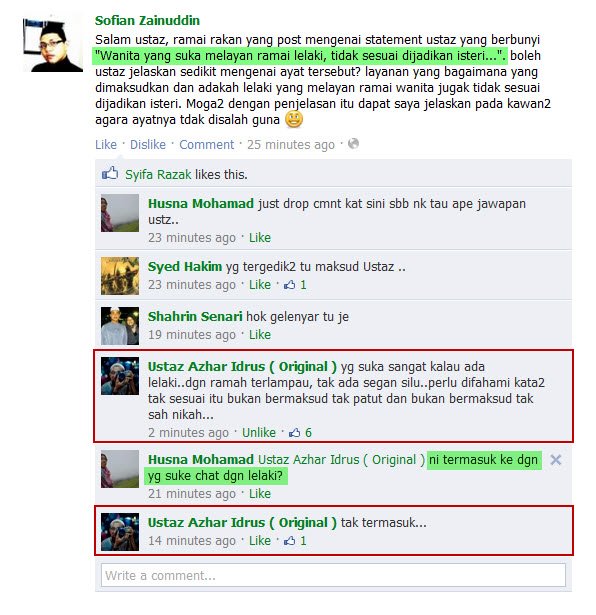Click the 'Write a comment...' field
Image resolution: width=596 pixels, height=615 pixels.
tap(333, 575)
